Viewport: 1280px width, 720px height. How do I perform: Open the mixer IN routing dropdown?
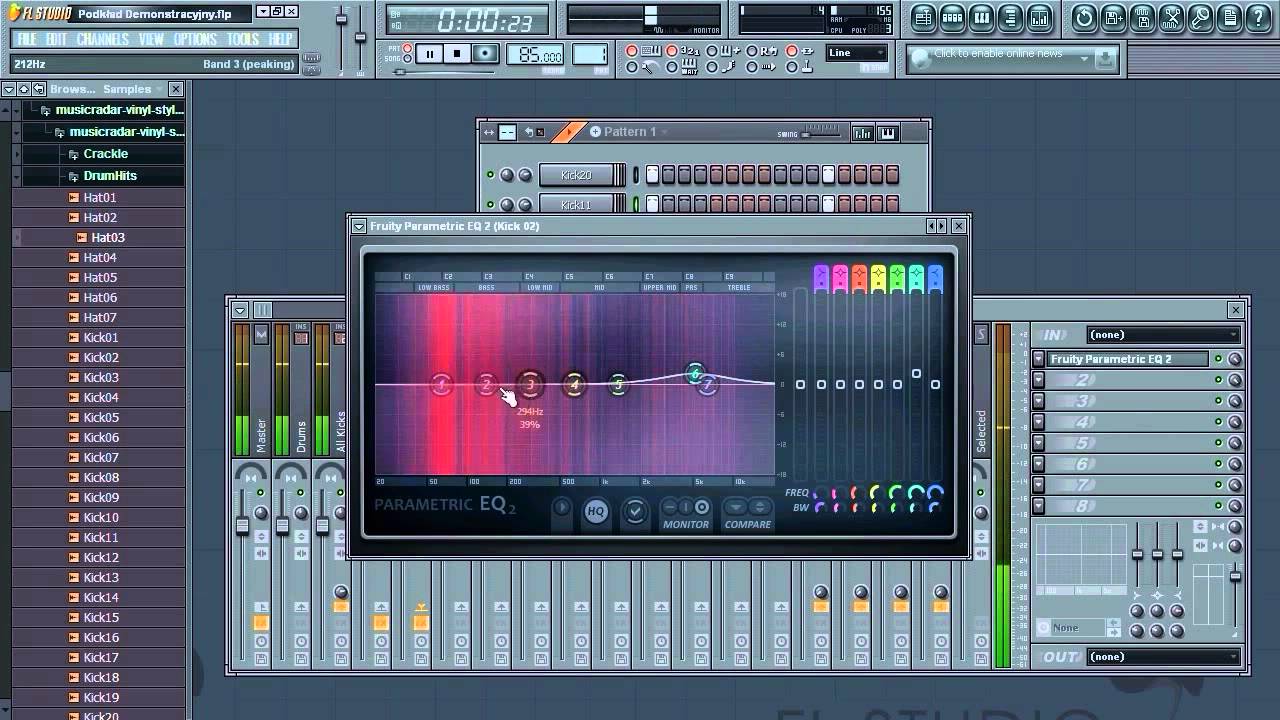pyautogui.click(x=1165, y=335)
